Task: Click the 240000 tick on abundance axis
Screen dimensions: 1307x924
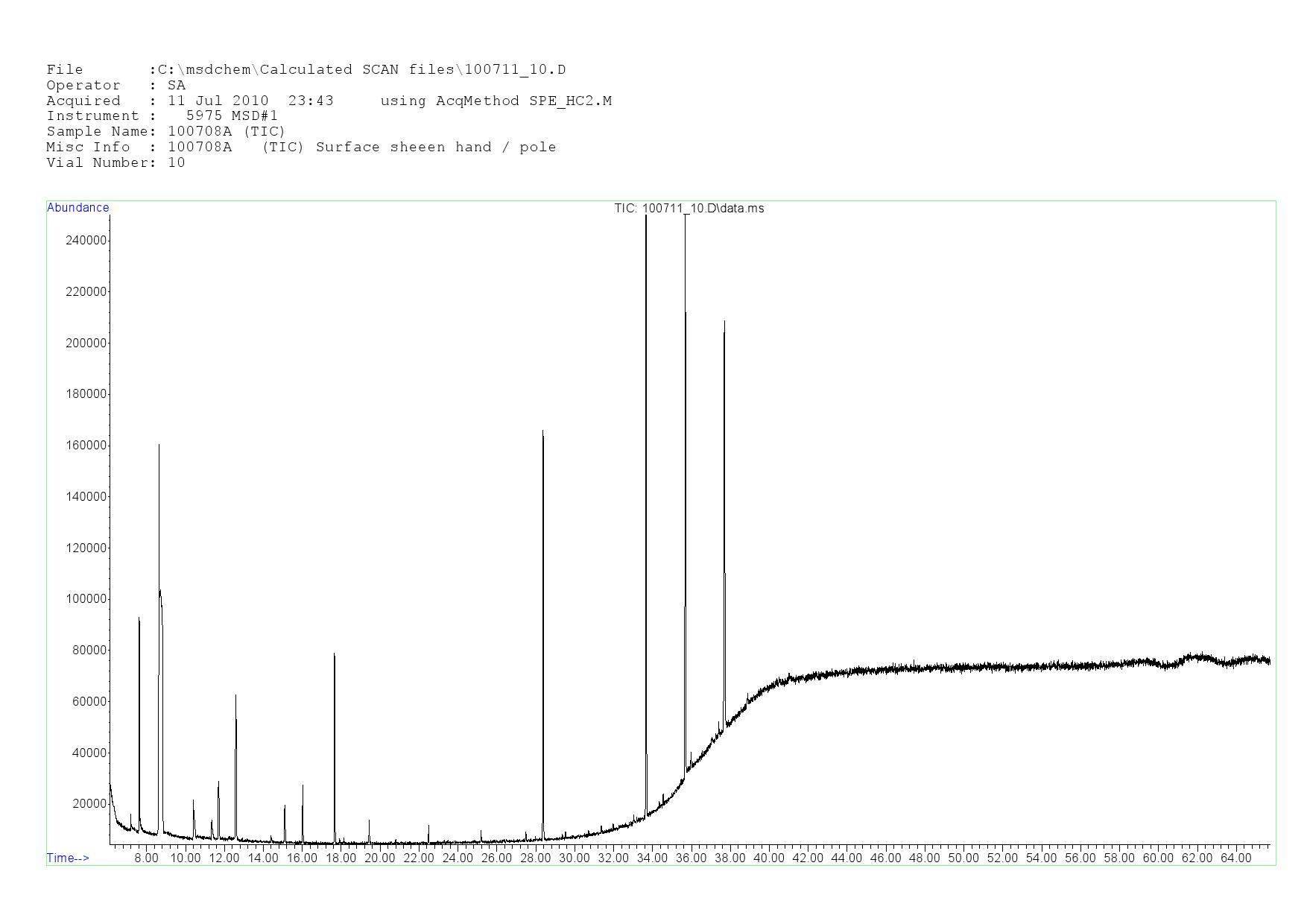Action: [x=86, y=241]
